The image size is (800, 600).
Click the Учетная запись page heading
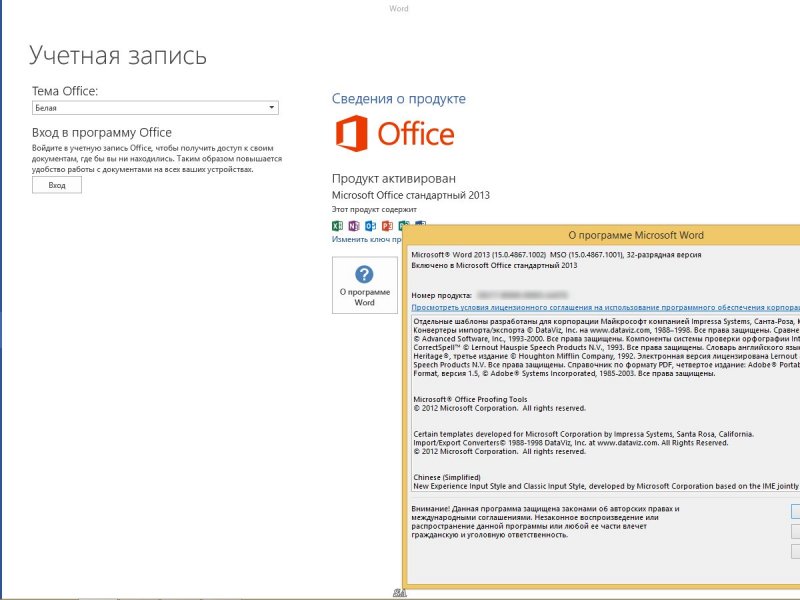pos(118,55)
